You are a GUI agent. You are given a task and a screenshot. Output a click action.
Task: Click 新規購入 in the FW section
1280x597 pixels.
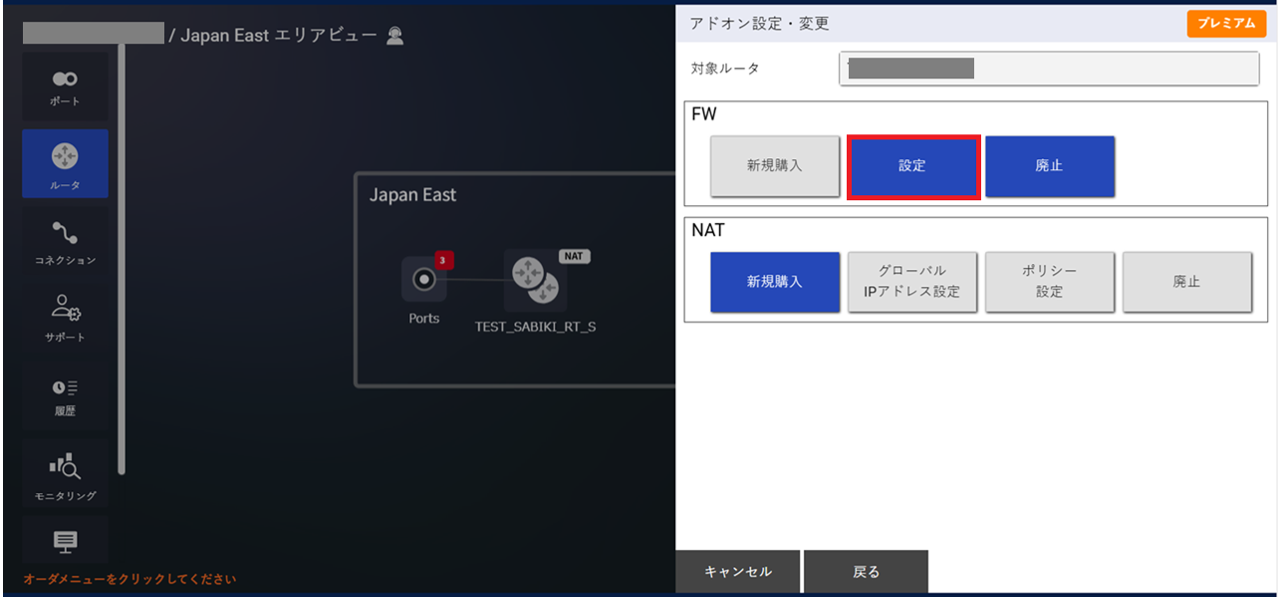click(x=775, y=166)
